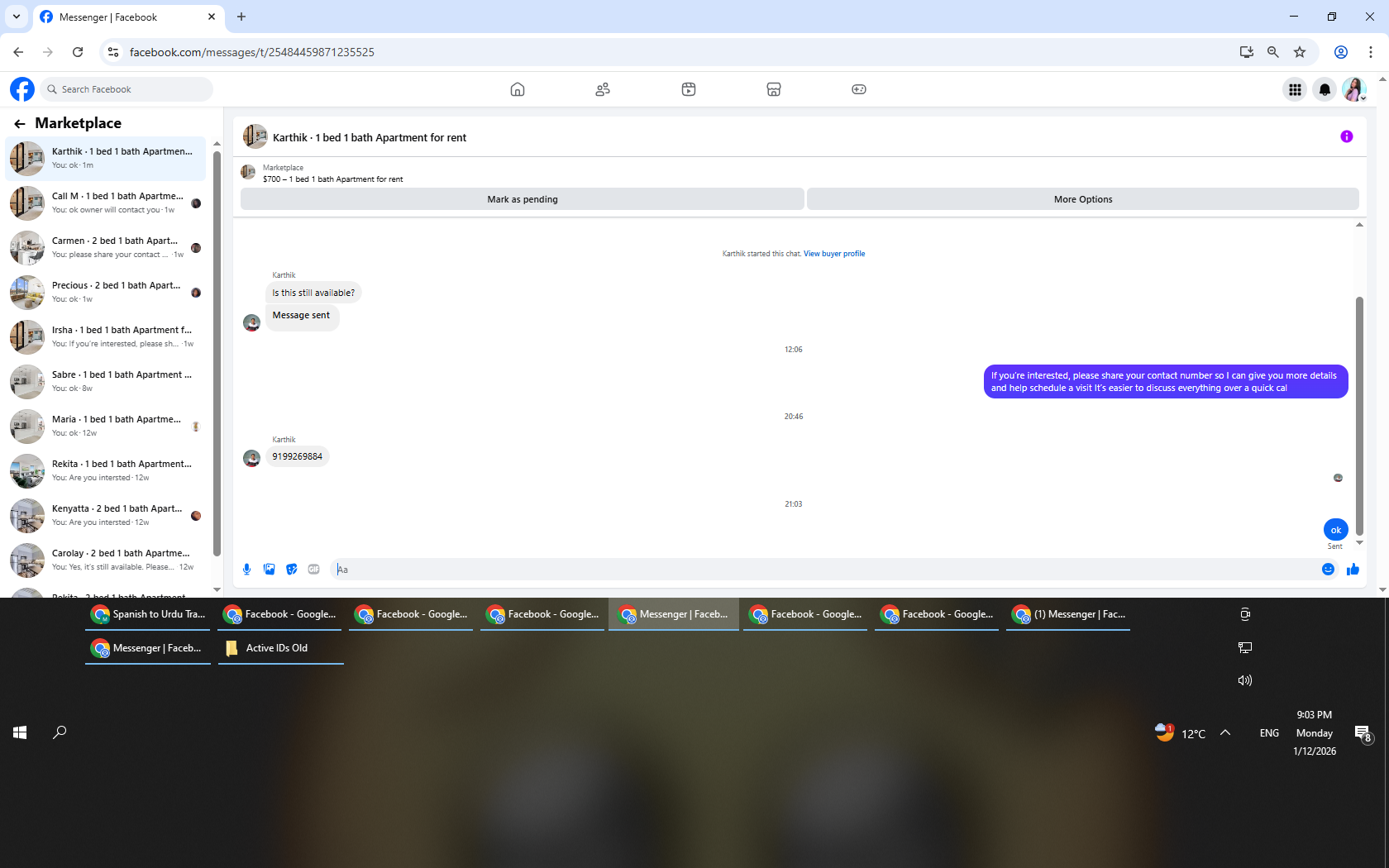Image resolution: width=1389 pixels, height=868 pixels.
Task: Open the Irsha conversation
Action: [x=106, y=336]
